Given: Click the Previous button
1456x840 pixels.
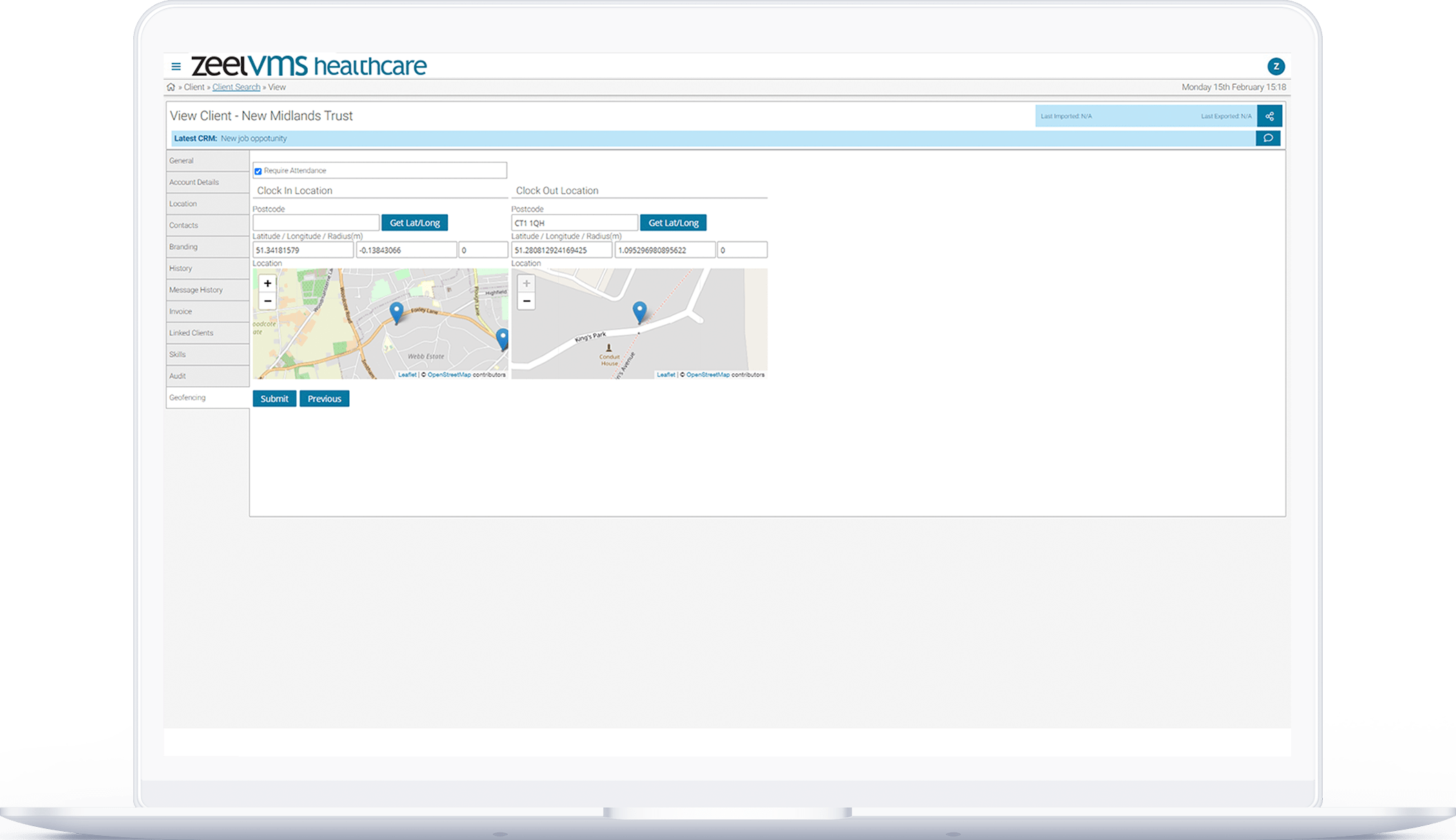Looking at the screenshot, I should coord(324,399).
